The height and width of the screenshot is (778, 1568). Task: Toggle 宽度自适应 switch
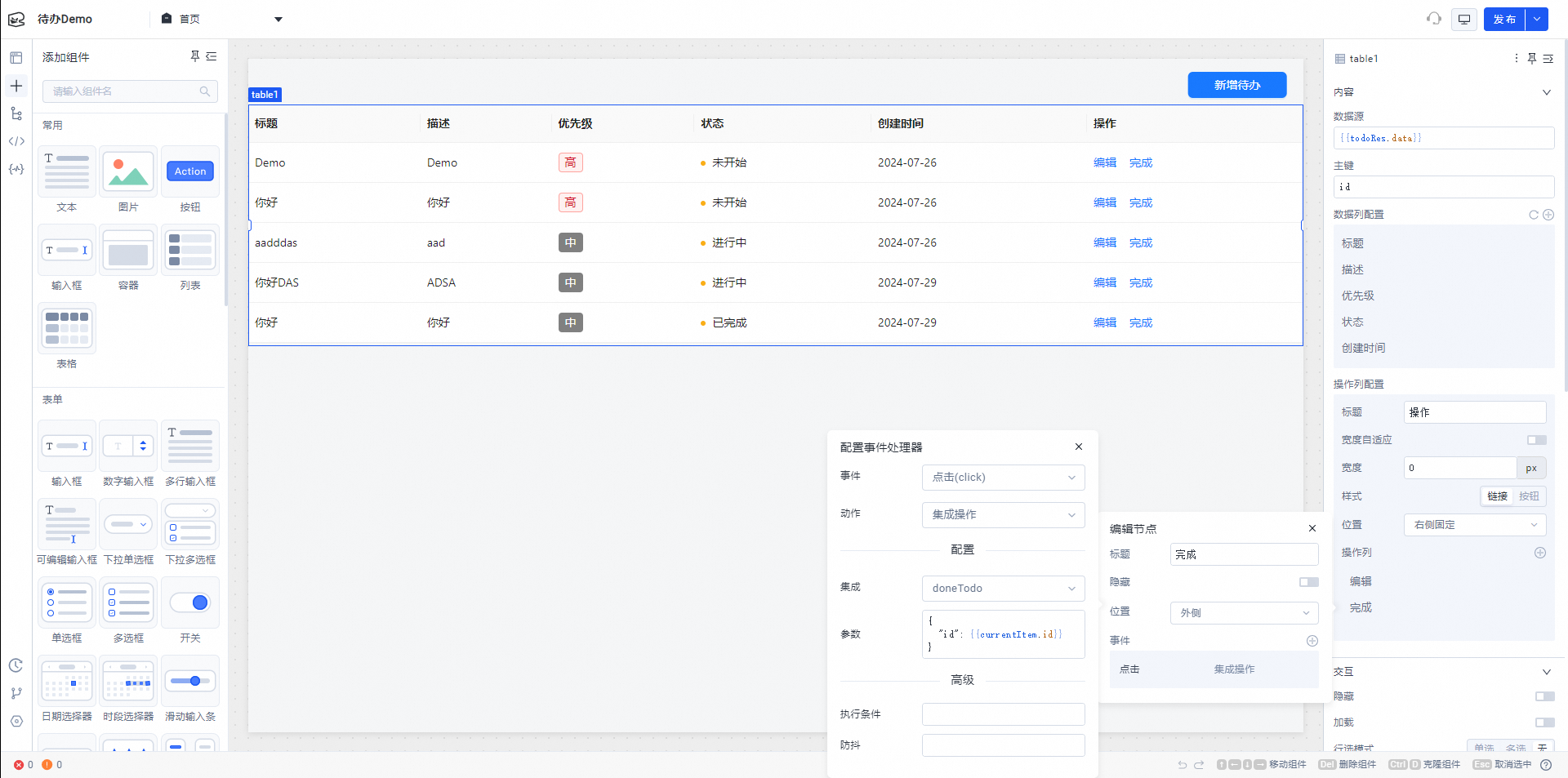click(x=1537, y=440)
